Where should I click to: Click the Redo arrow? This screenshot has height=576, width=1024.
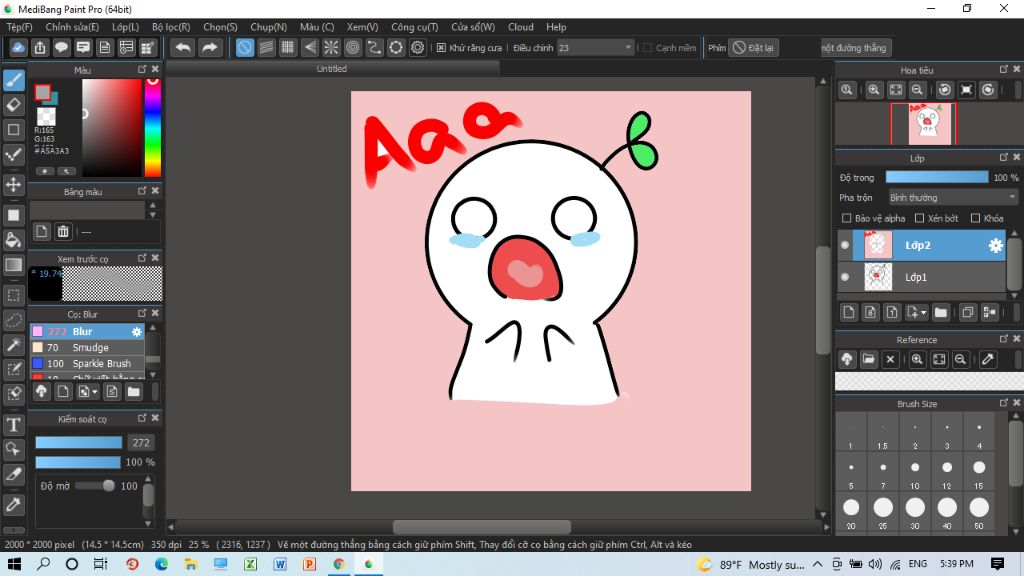[210, 48]
